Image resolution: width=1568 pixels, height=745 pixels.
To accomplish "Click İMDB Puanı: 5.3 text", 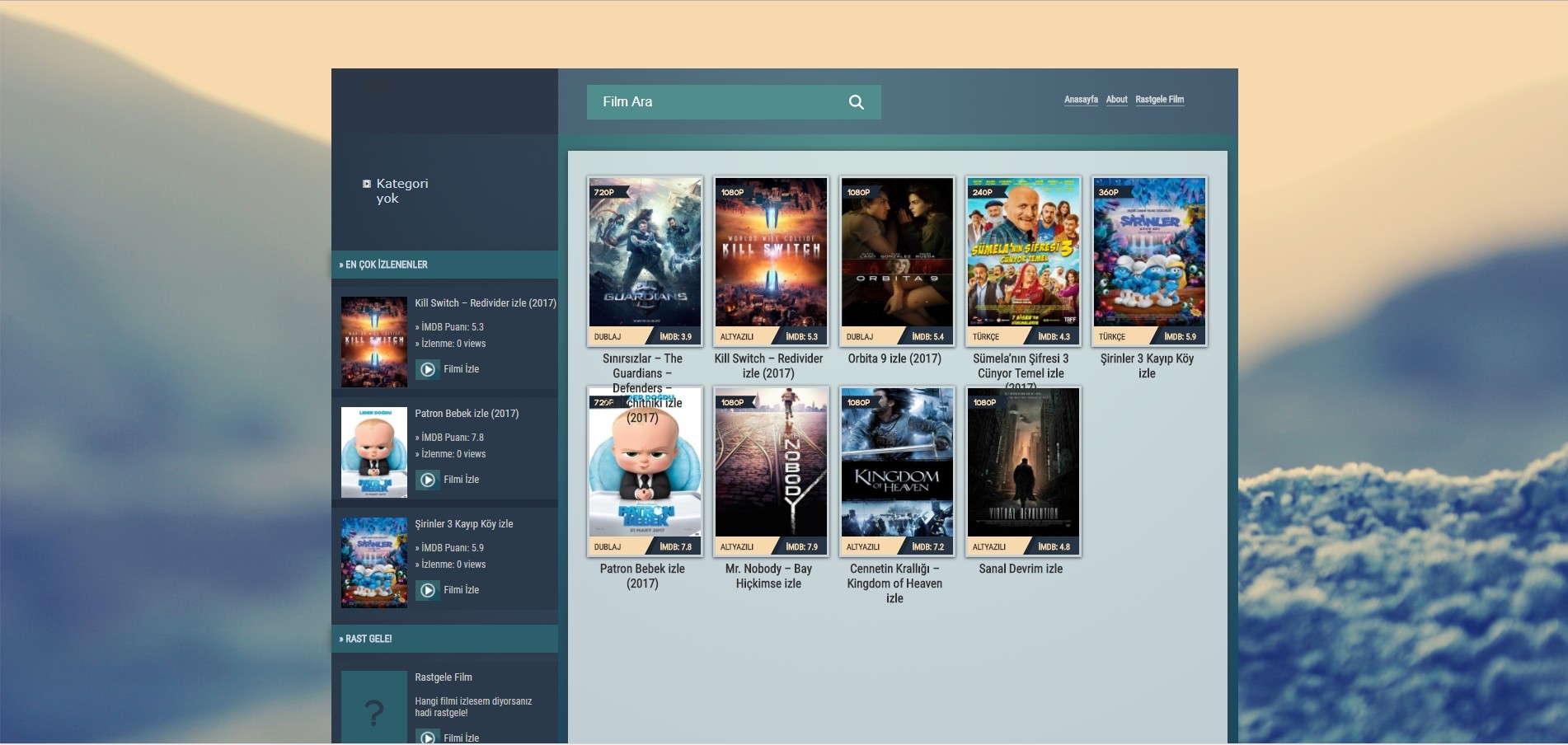I will [449, 327].
